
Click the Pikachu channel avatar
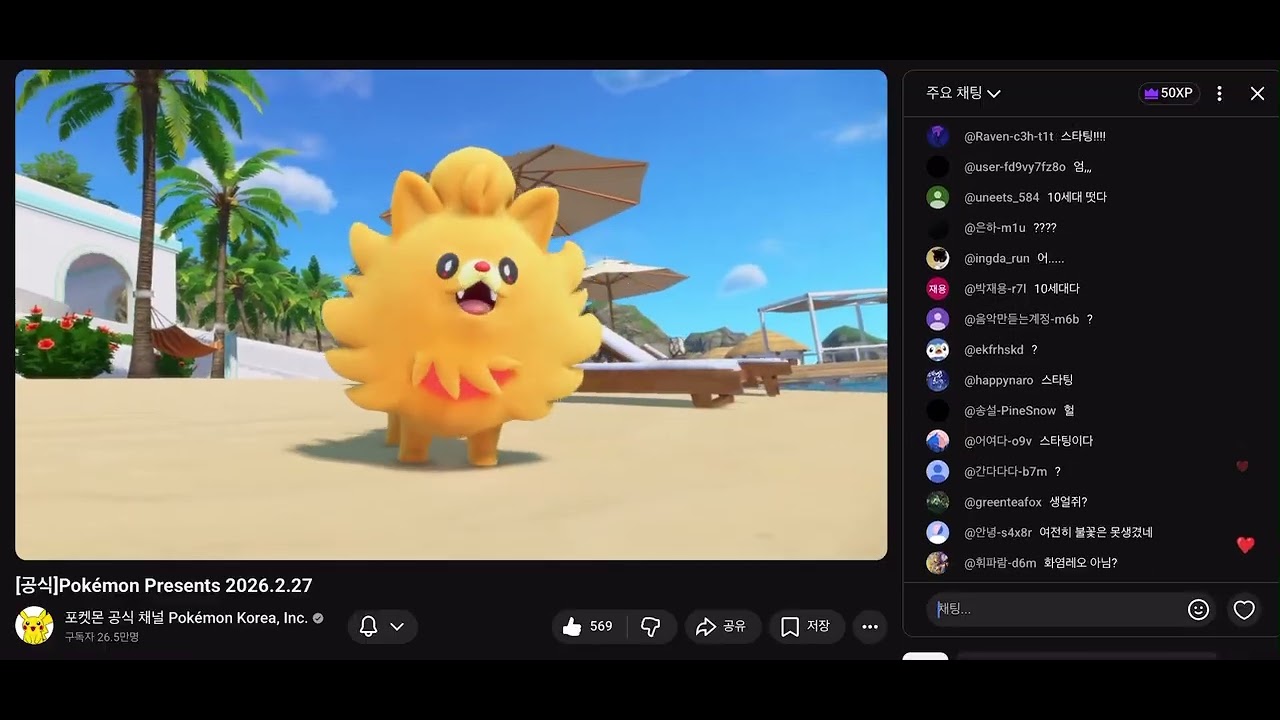coord(34,626)
